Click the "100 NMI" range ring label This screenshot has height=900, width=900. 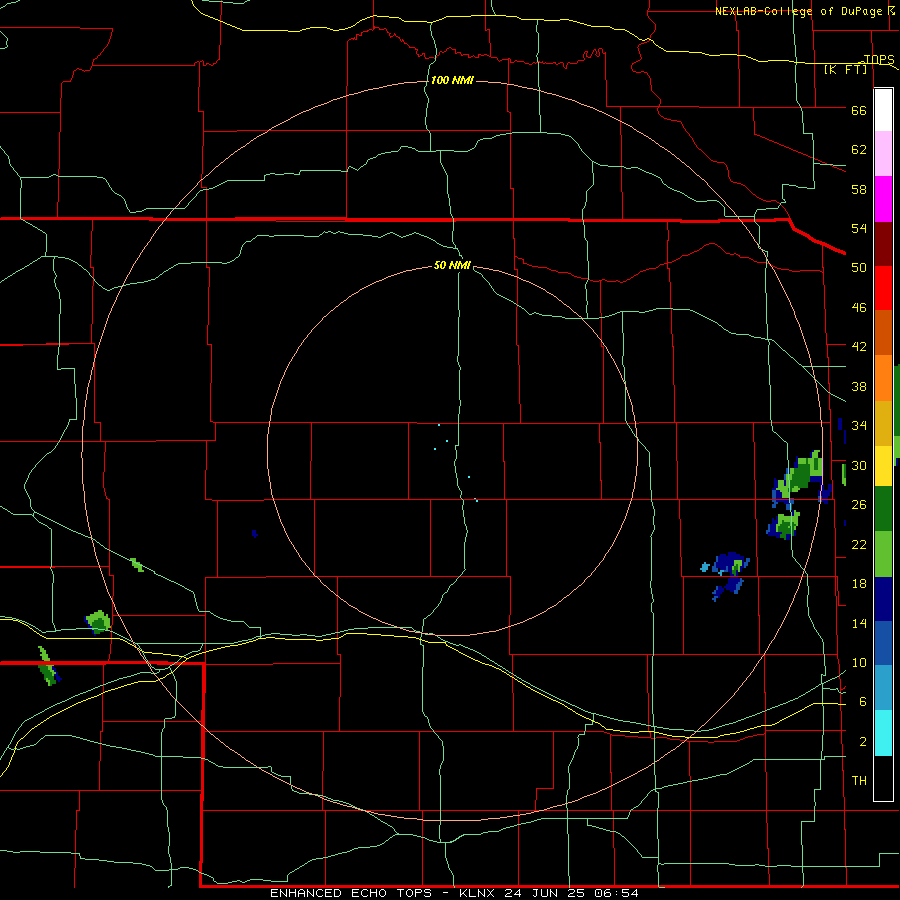452,80
